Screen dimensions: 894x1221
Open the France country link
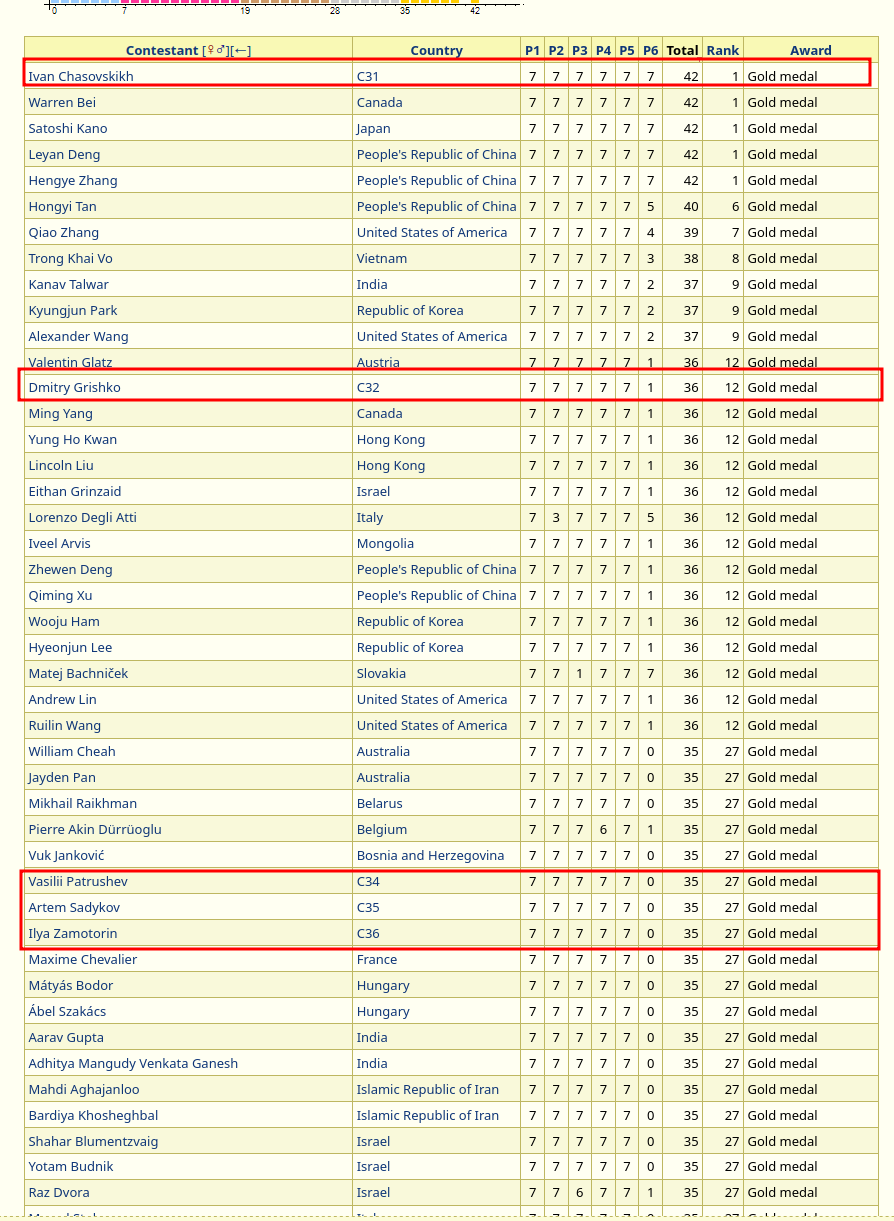coord(377,959)
